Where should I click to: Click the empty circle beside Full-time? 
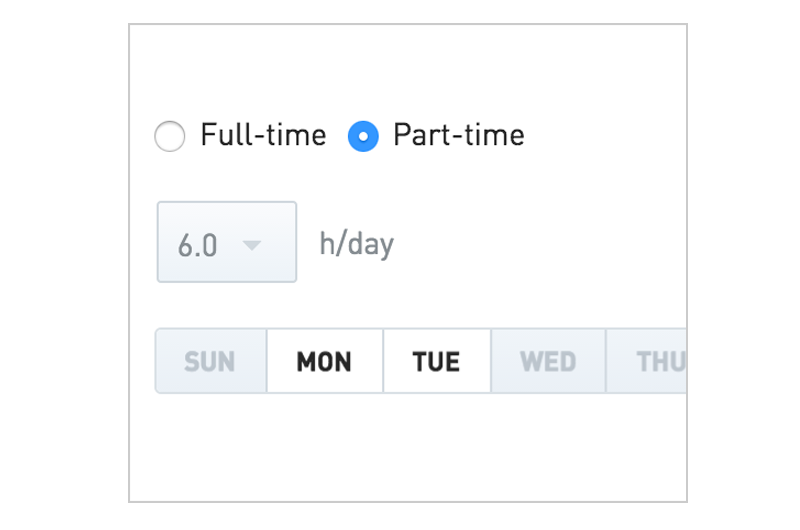pos(170,136)
